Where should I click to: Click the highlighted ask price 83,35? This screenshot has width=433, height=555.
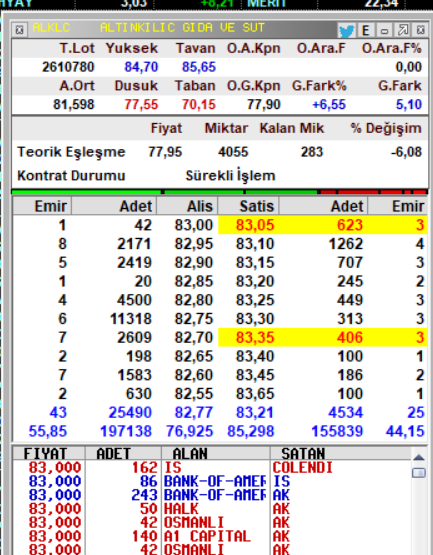pyautogui.click(x=255, y=338)
